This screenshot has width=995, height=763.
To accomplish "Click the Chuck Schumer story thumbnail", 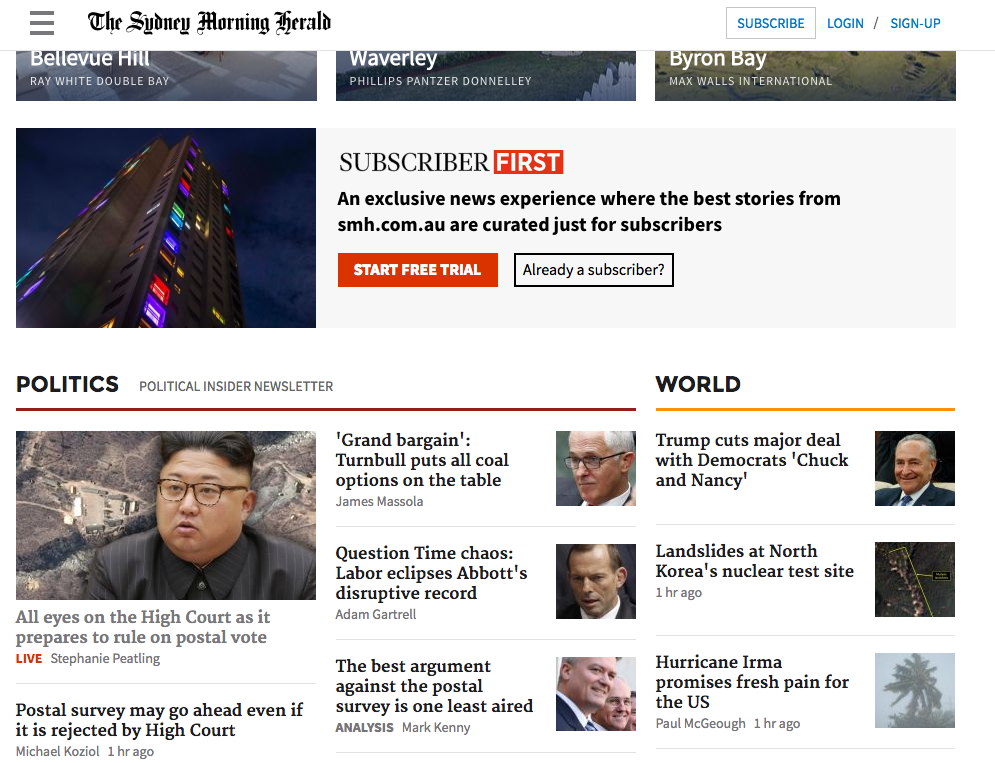I will click(x=914, y=468).
